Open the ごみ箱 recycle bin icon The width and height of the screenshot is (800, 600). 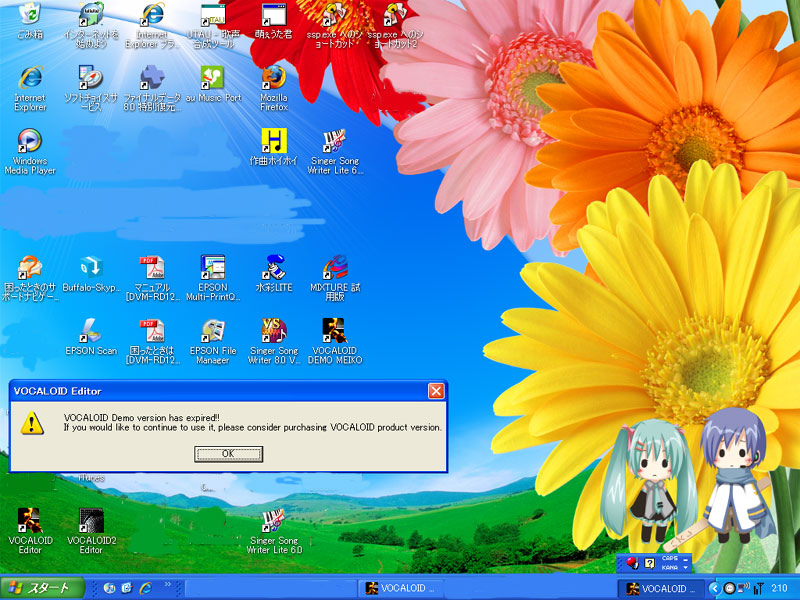pyautogui.click(x=30, y=20)
